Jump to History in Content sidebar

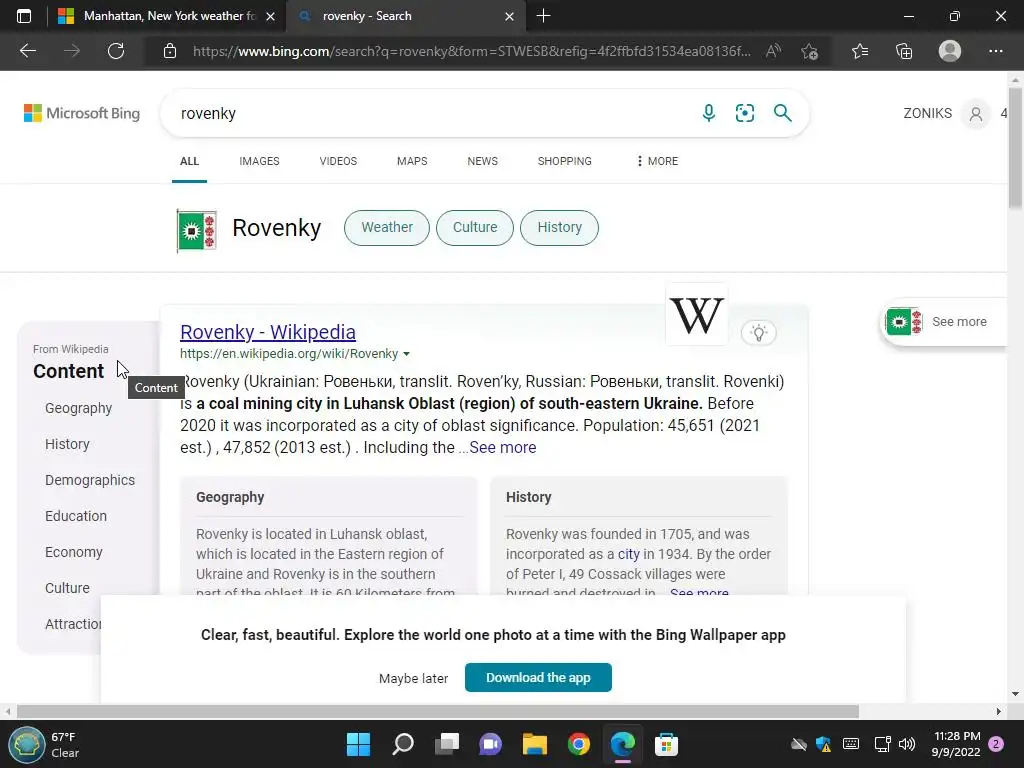coord(67,444)
